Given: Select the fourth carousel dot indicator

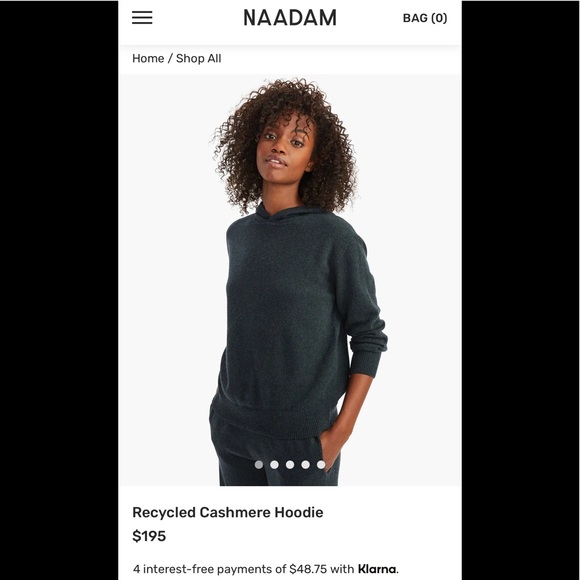Looking at the screenshot, I should point(306,465).
